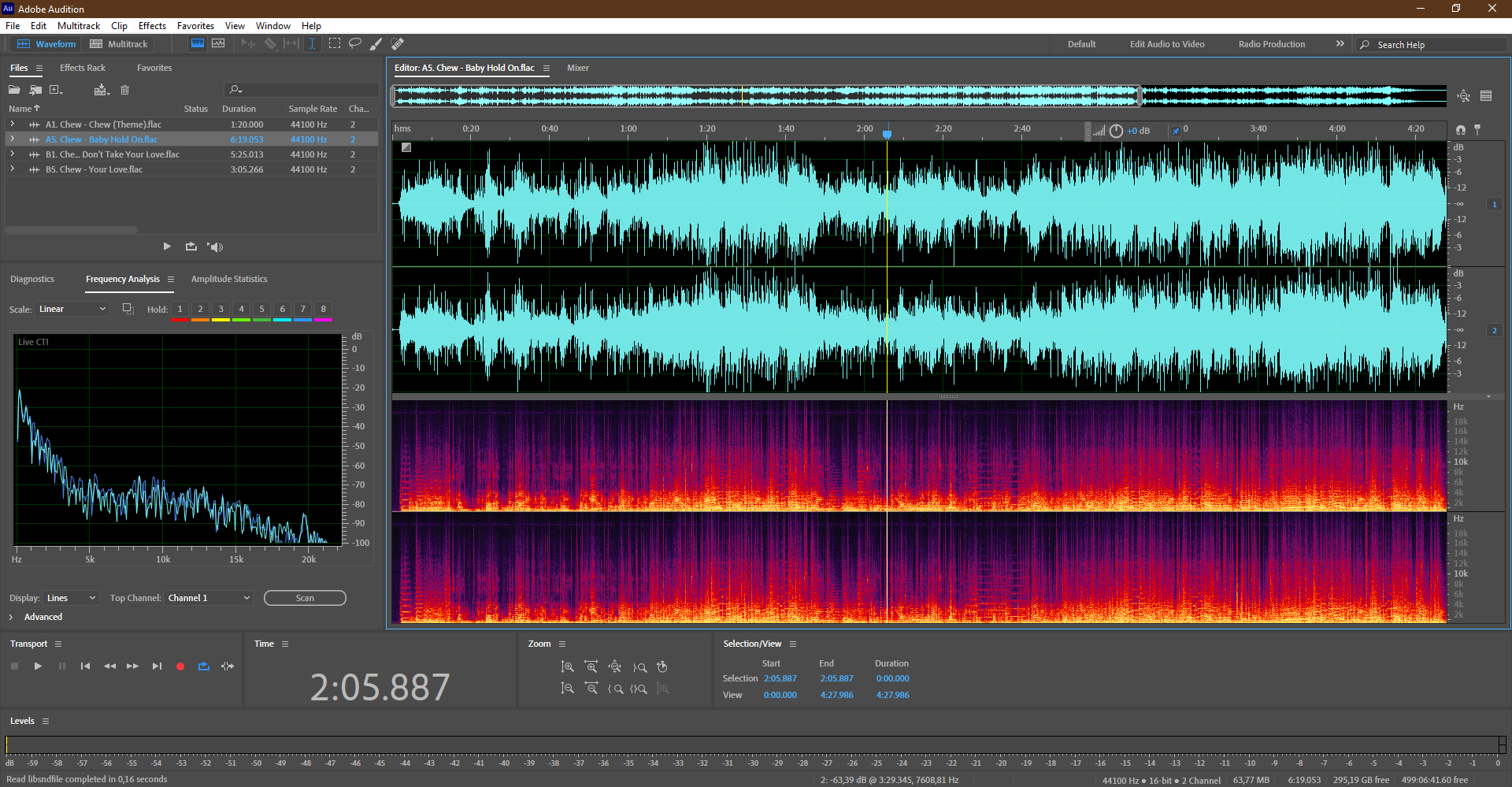Open the Favorites tab
1512x787 pixels.
(x=154, y=68)
